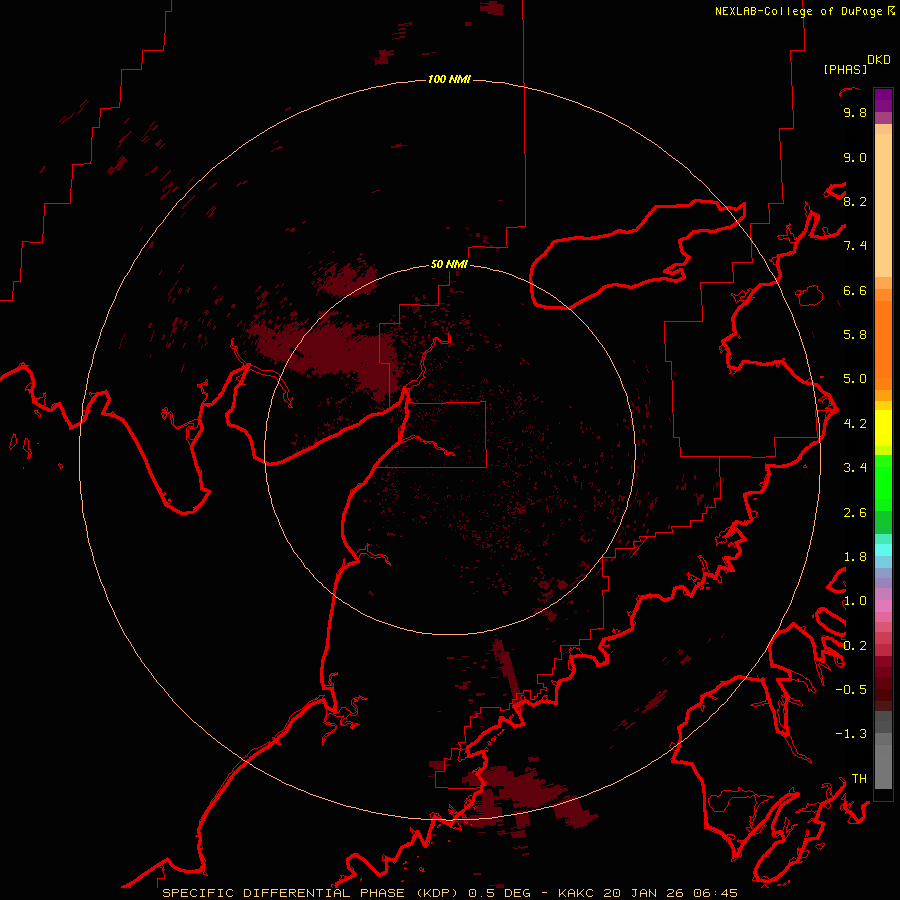900x900 pixels.
Task: Click the 2.6 color scale value
Action: click(855, 513)
